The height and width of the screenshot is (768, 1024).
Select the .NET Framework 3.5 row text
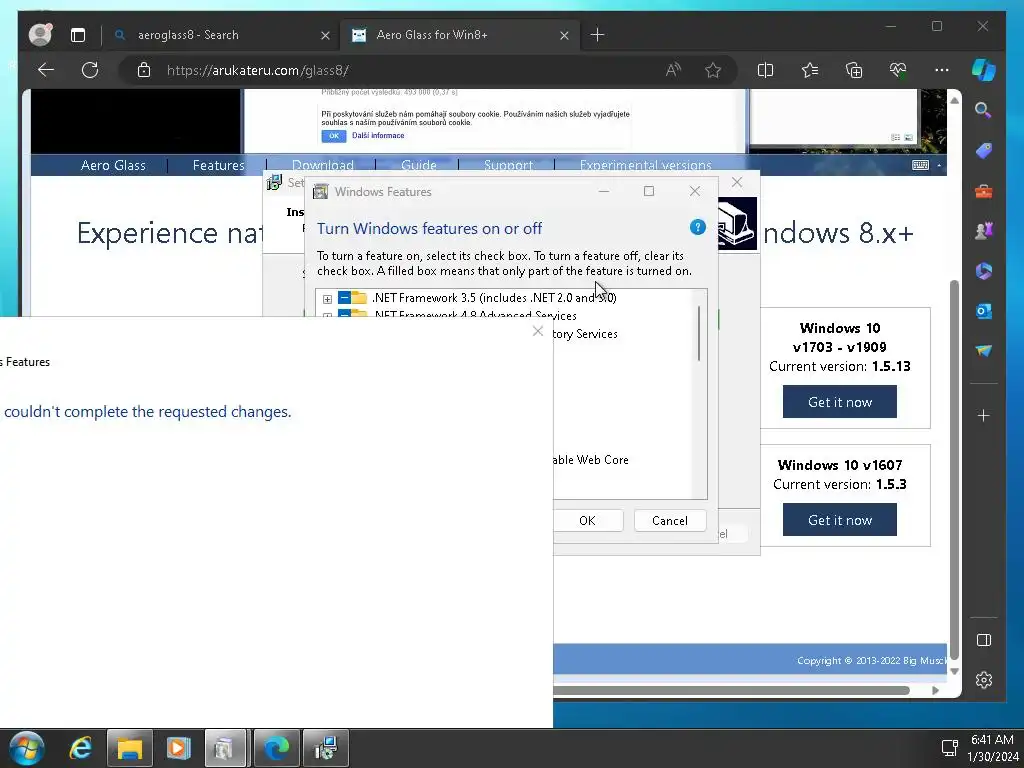(x=494, y=298)
